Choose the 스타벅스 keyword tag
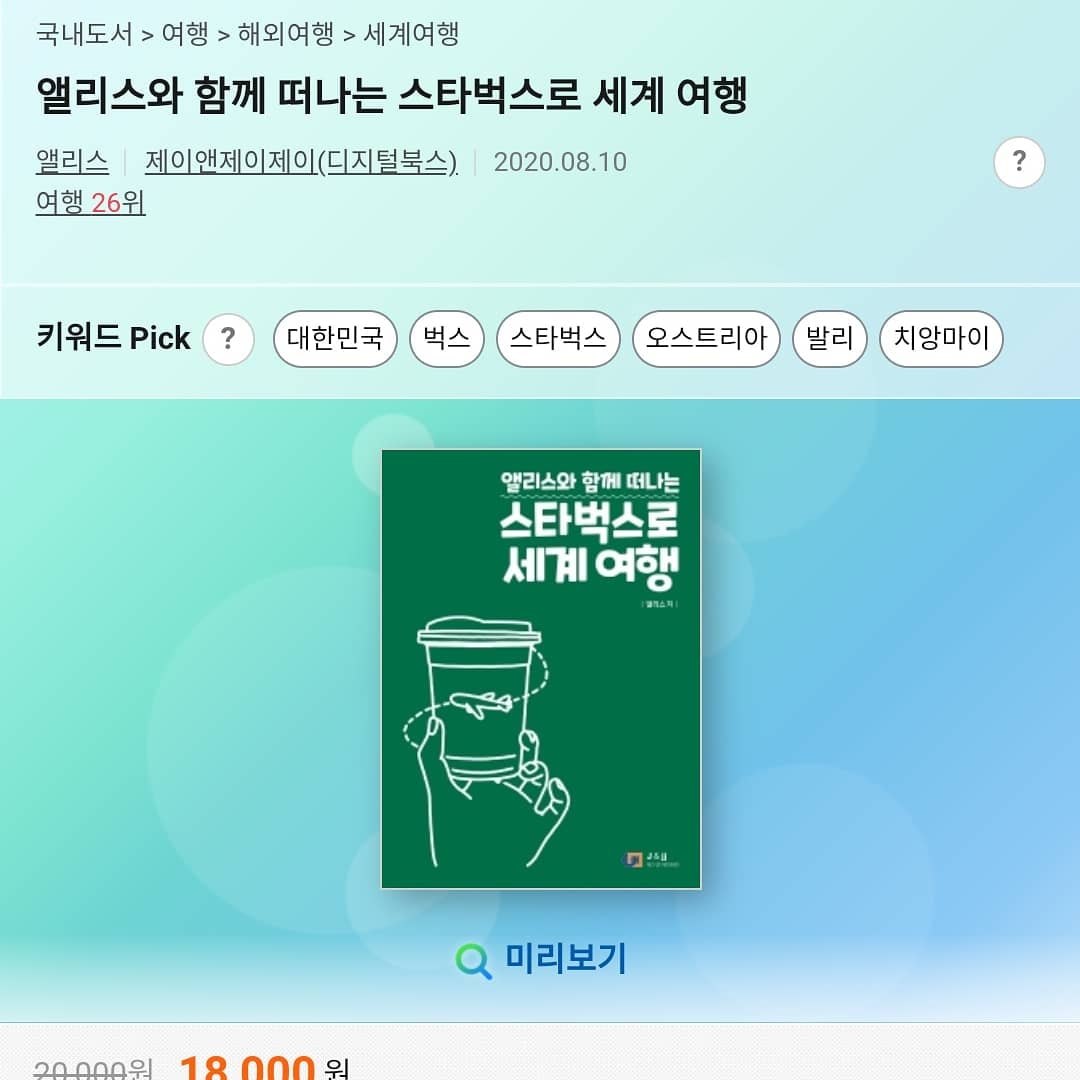1080x1080 pixels. tap(558, 338)
